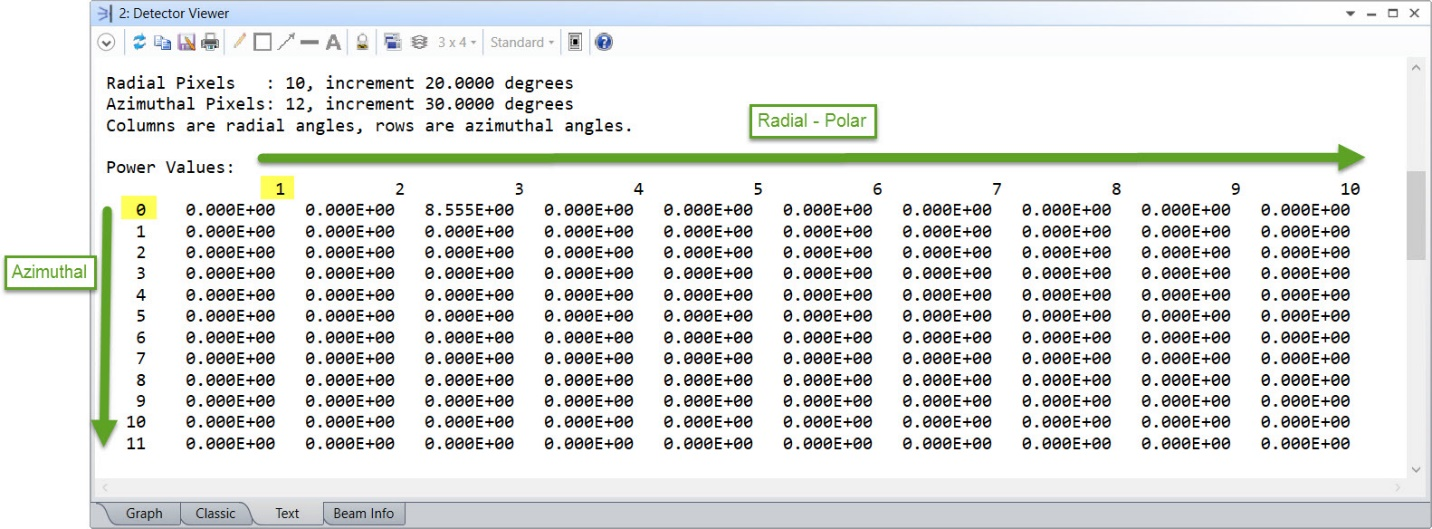1432x529 pixels.
Task: Click the Print icon
Action: click(210, 42)
